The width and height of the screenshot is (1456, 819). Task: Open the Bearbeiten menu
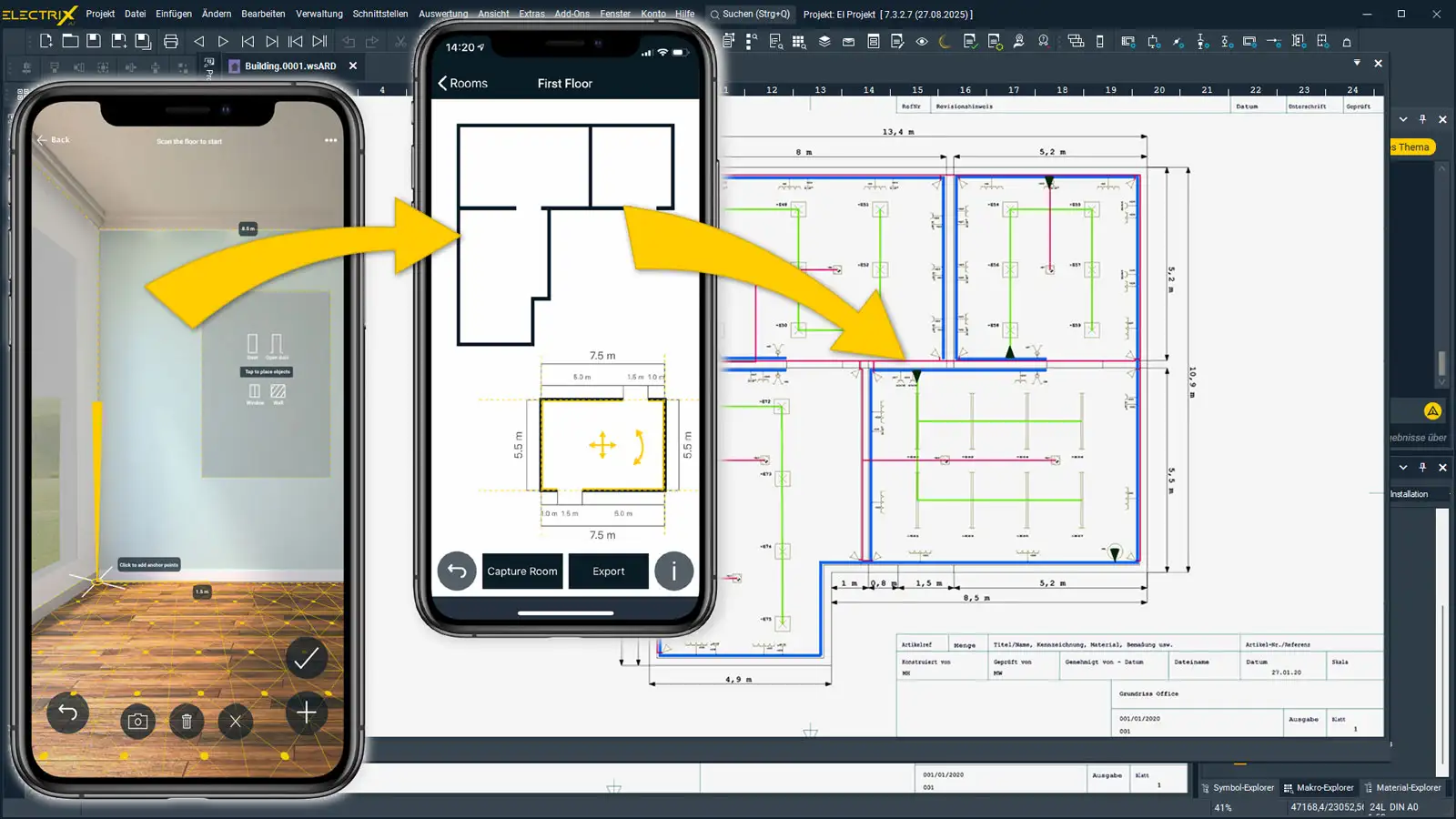pos(263,14)
